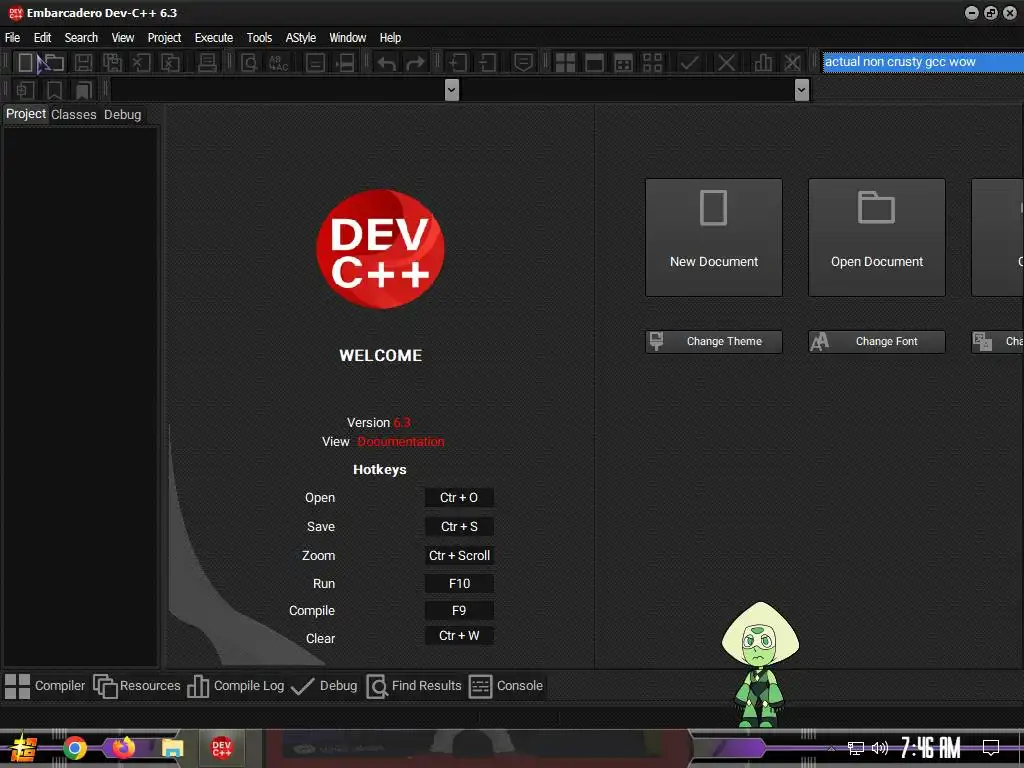The height and width of the screenshot is (768, 1024).
Task: Click the Undo arrow in toolbar
Action: pyautogui.click(x=386, y=63)
